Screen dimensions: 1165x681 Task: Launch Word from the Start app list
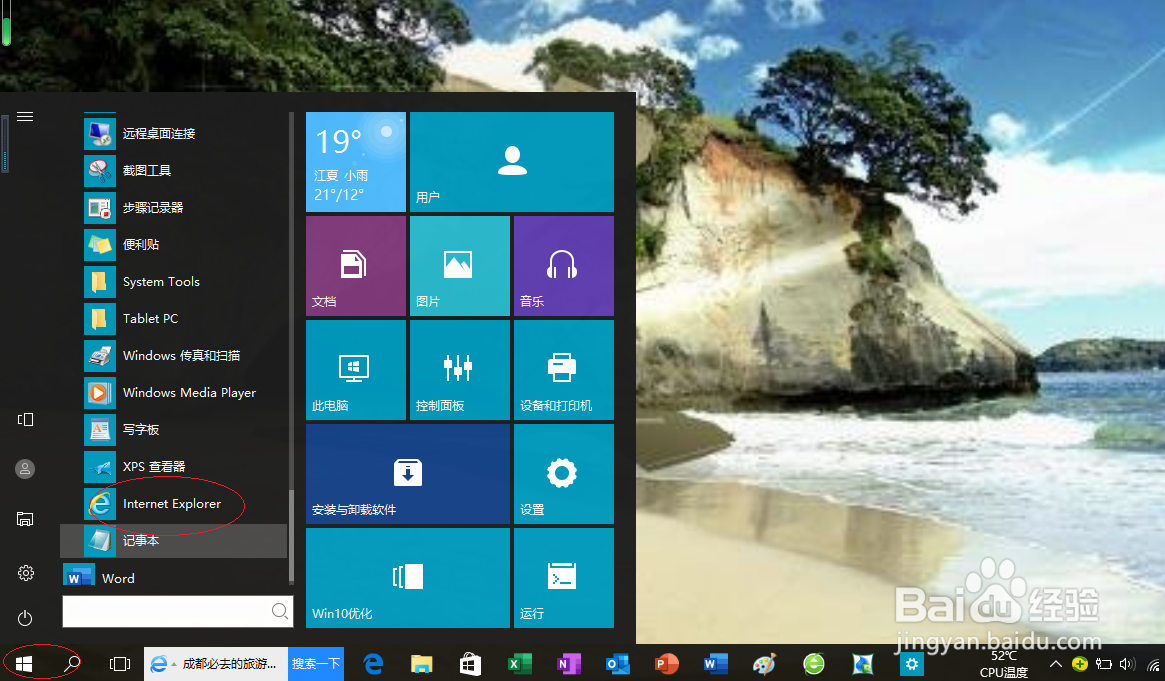[x=175, y=577]
